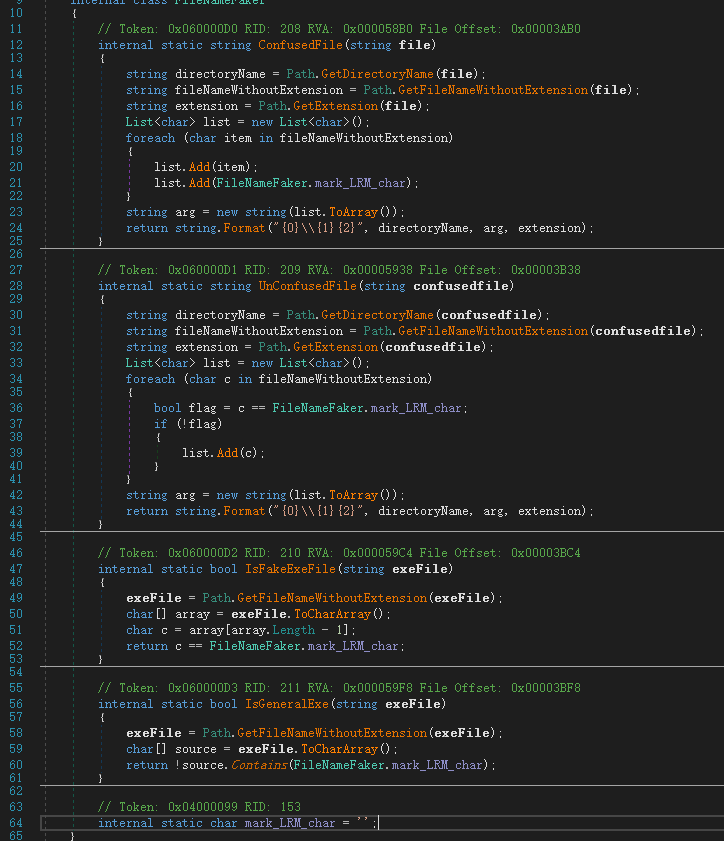Click the Length property on line 51
Screen dimensions: 724x841
(x=293, y=630)
